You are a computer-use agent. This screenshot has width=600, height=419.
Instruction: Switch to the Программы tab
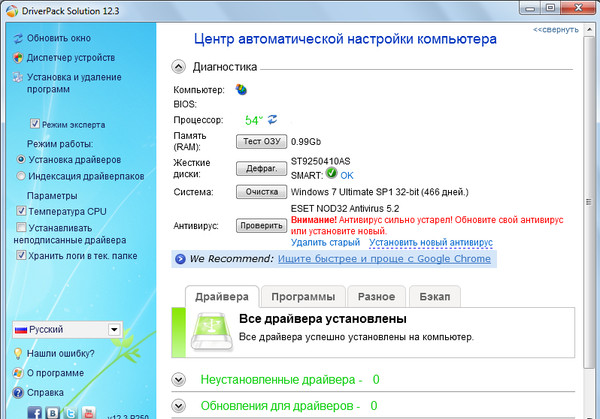pos(303,297)
